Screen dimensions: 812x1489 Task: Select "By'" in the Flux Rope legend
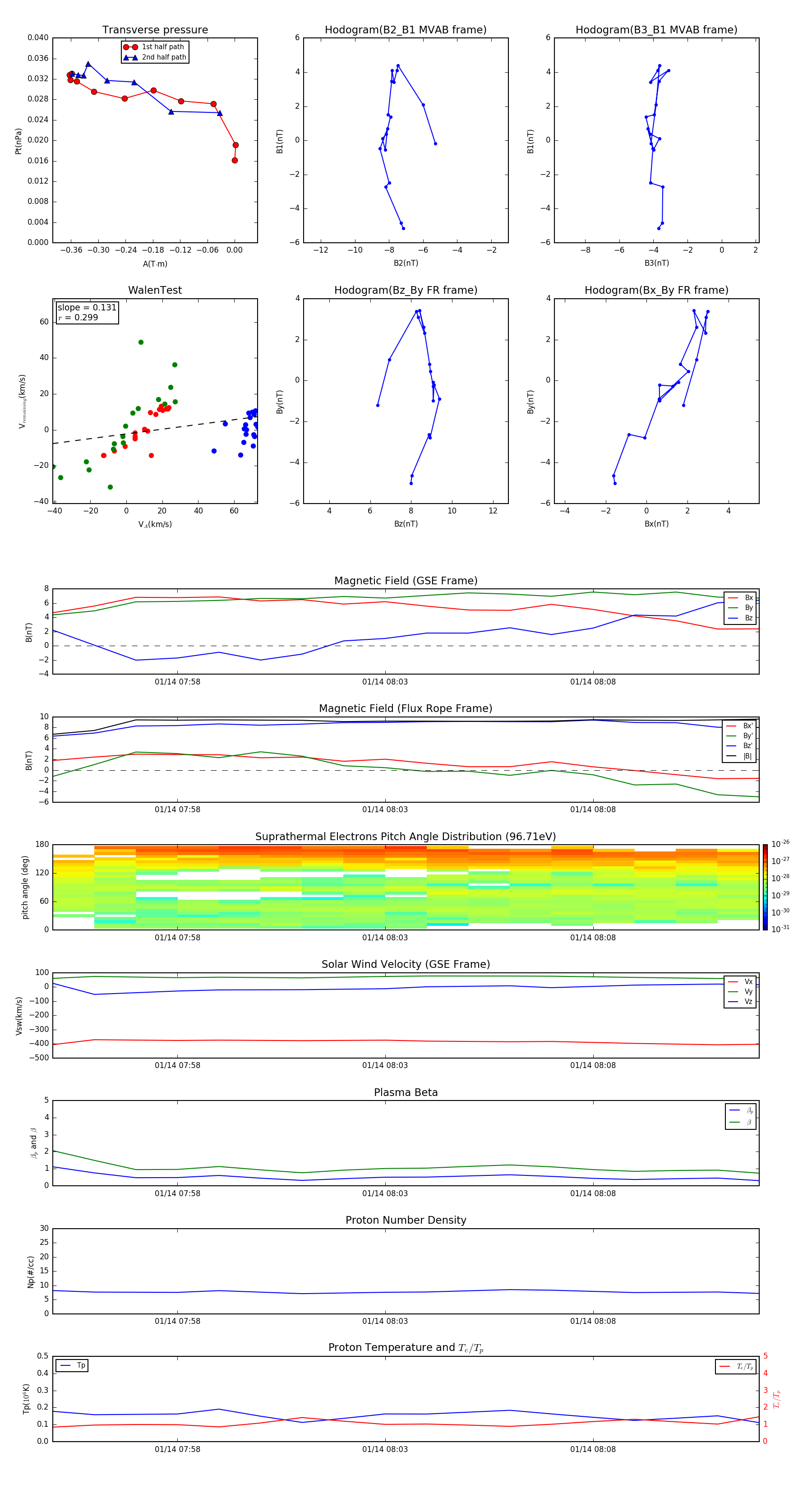coord(740,736)
